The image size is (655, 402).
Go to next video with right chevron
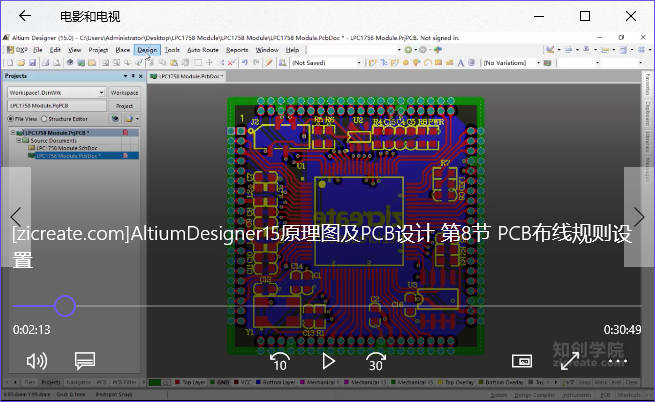pos(639,216)
